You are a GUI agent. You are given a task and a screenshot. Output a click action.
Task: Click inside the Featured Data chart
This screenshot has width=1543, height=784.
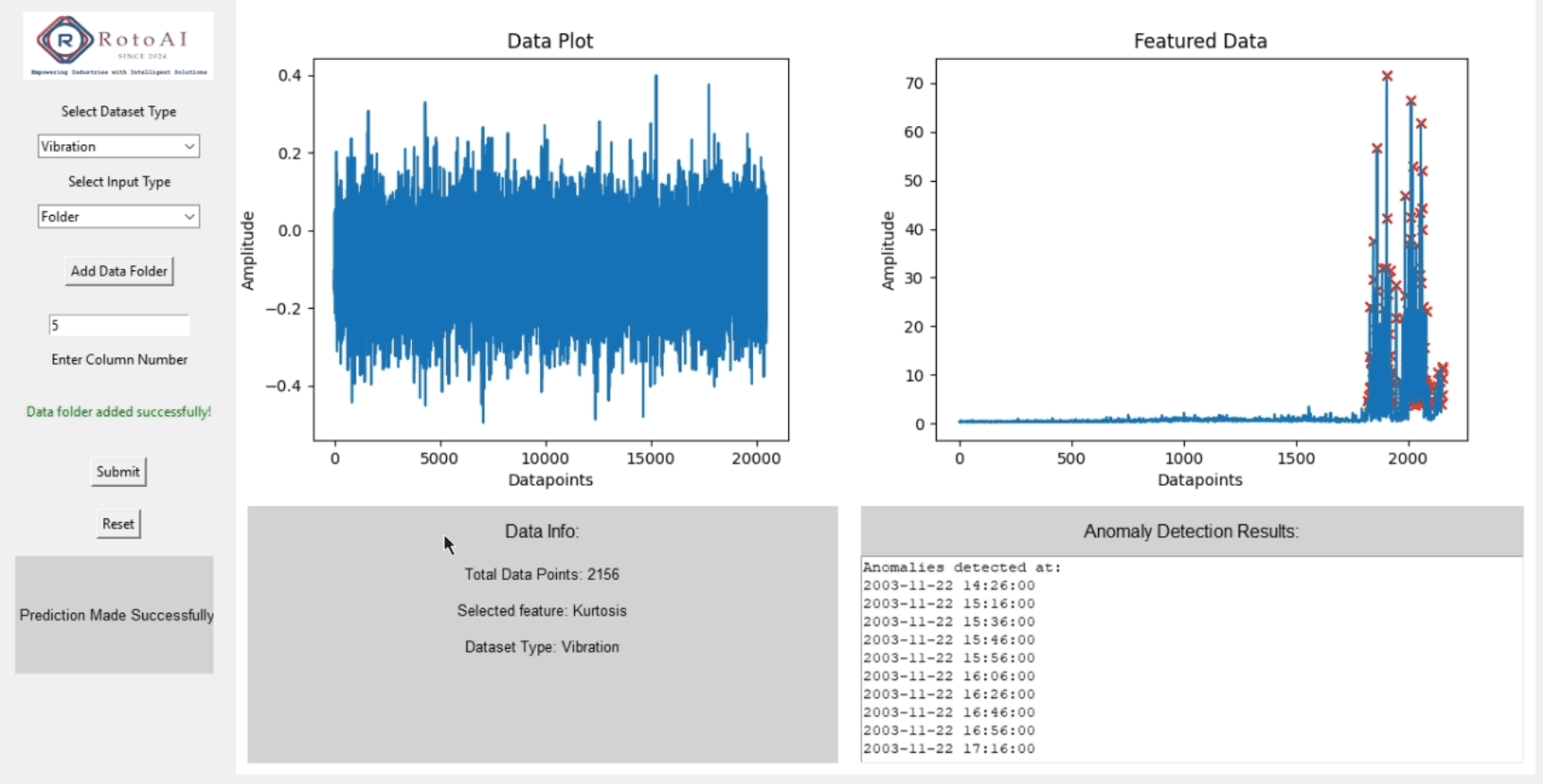pyautogui.click(x=1200, y=250)
